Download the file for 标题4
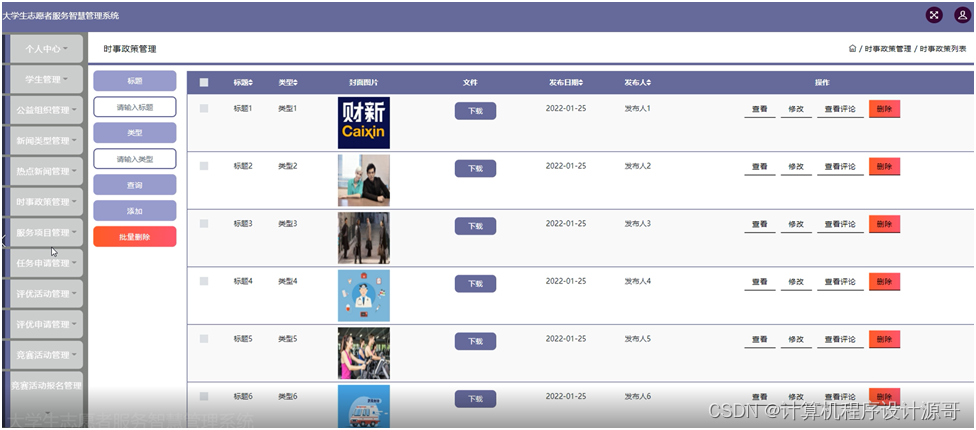 [x=476, y=284]
